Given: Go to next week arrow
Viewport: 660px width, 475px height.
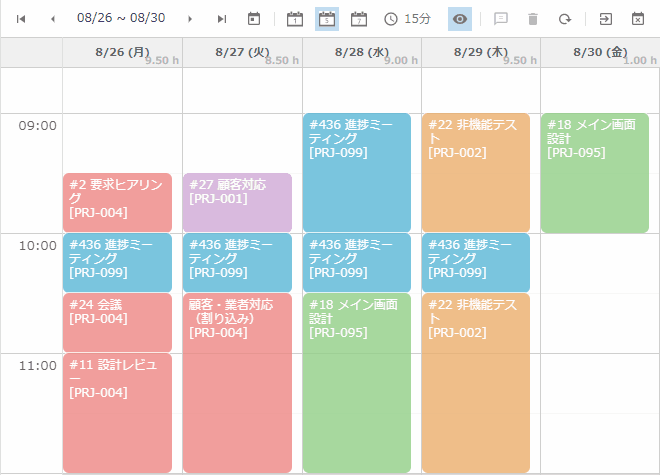Looking at the screenshot, I should pyautogui.click(x=190, y=18).
